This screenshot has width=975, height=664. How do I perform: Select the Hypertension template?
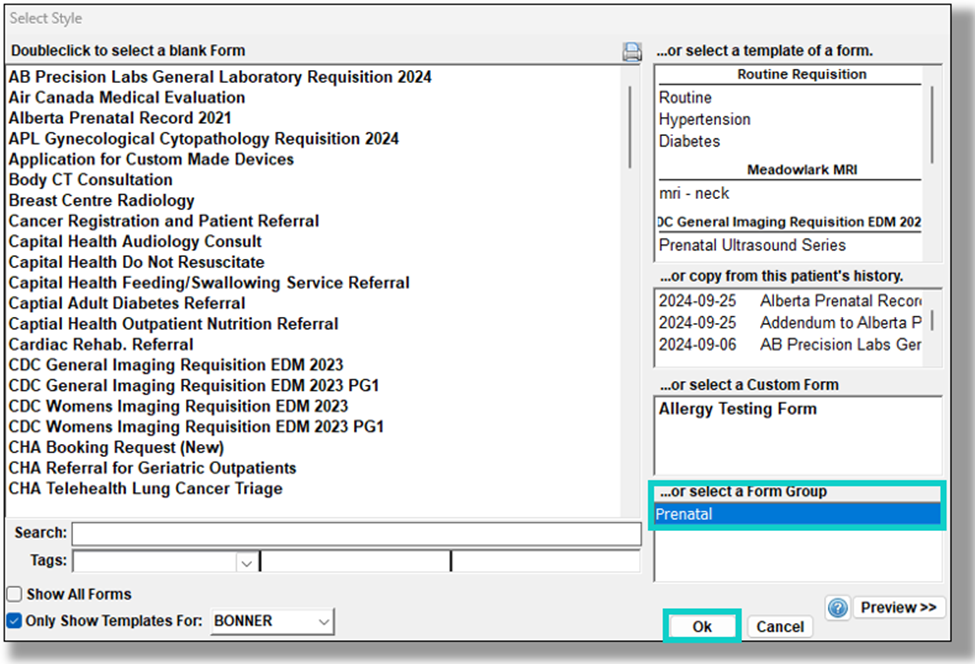(x=705, y=119)
